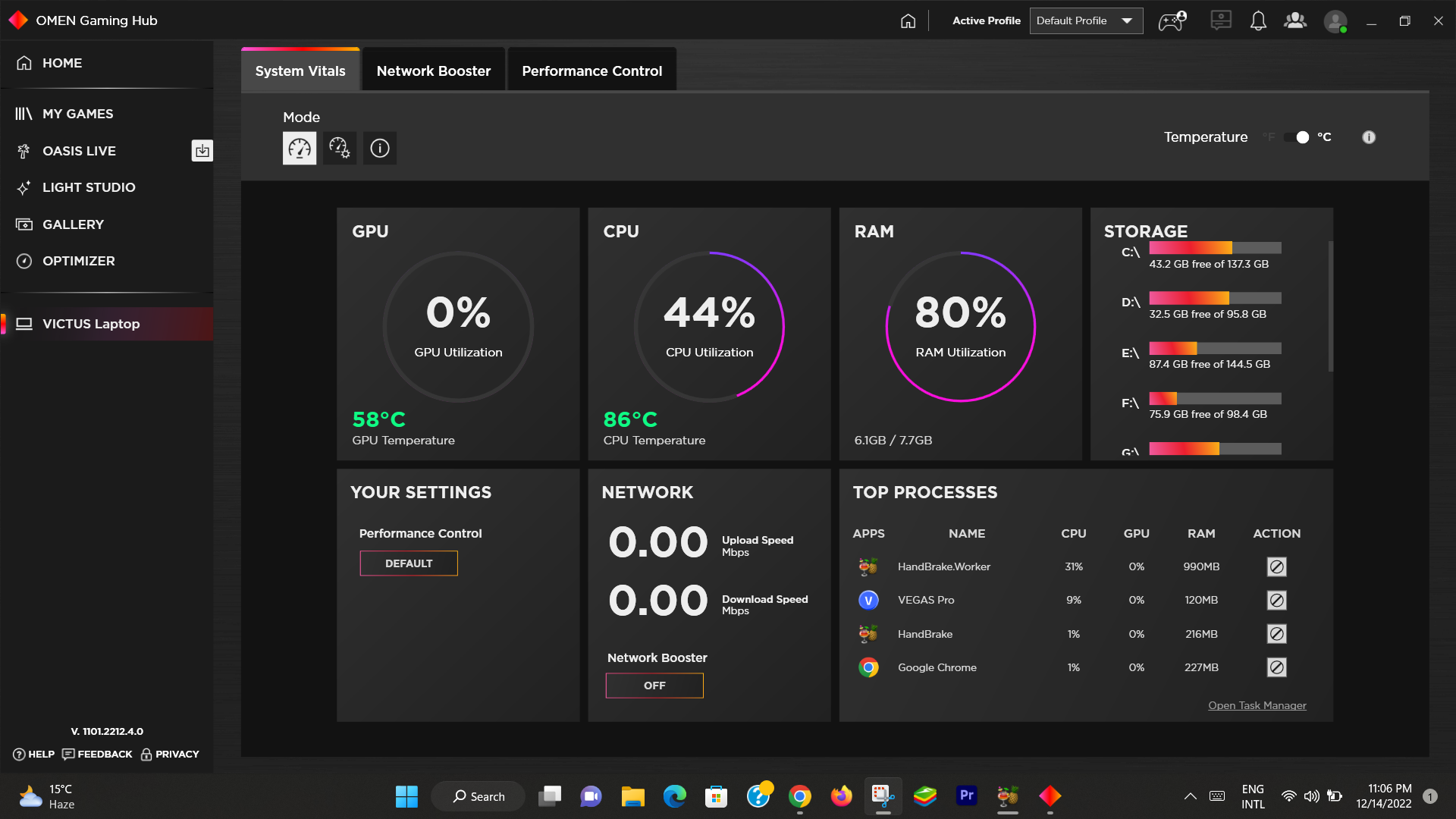Expand the Windows system tray hidden icons
The image size is (1456, 819).
[1190, 796]
